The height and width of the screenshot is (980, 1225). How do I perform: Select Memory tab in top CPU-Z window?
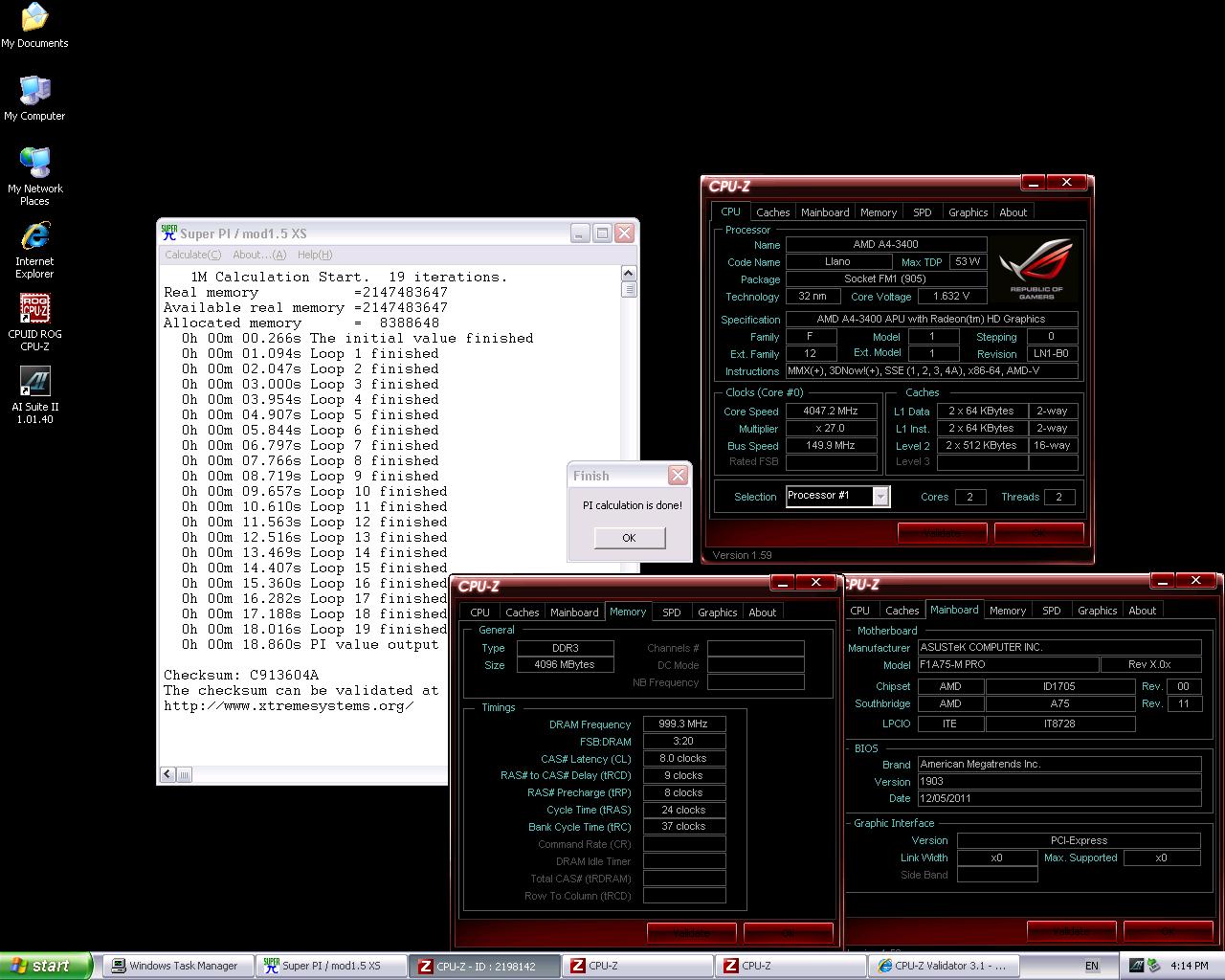coord(879,212)
